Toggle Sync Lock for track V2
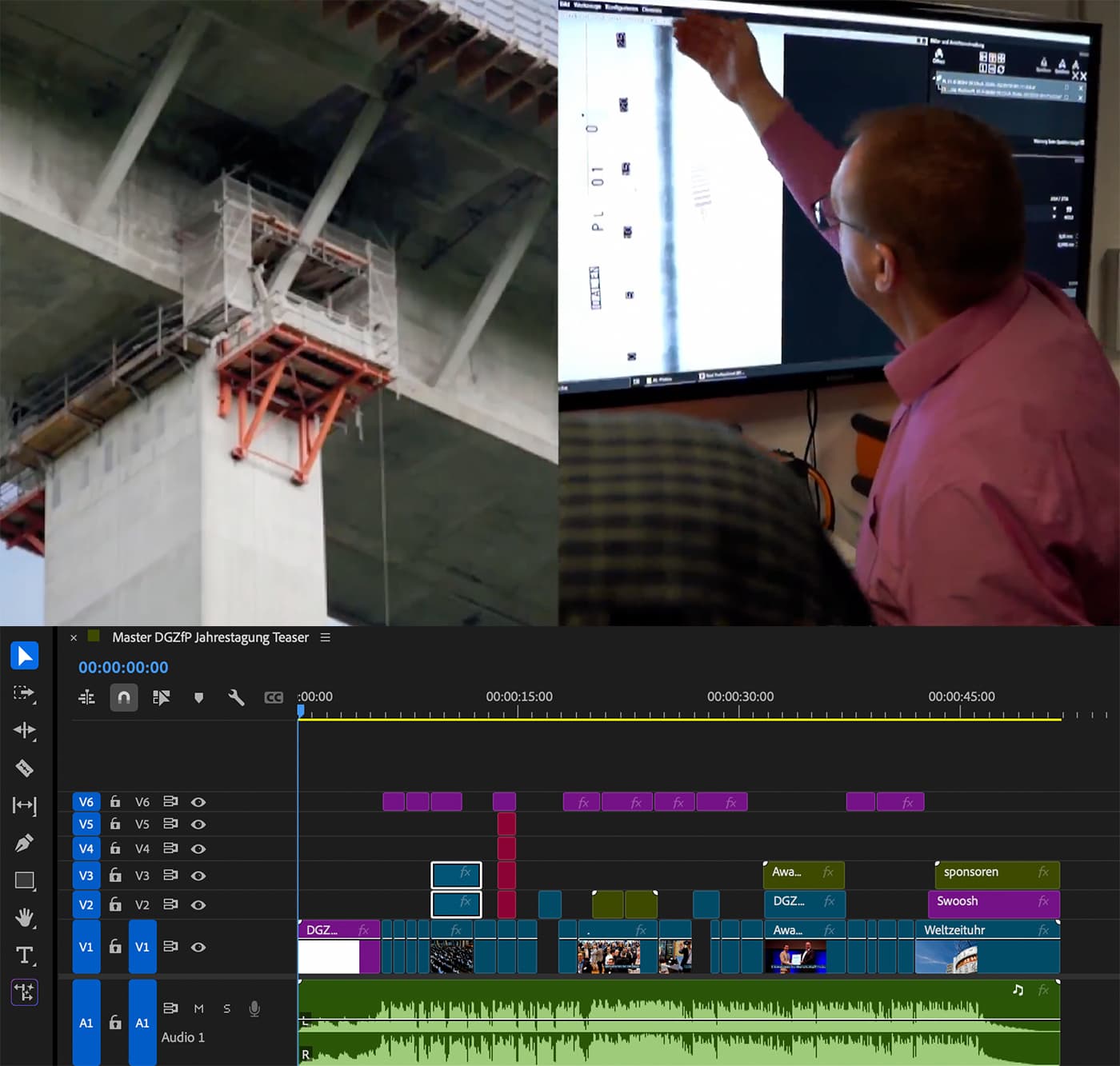The height and width of the screenshot is (1066, 1120). (170, 904)
